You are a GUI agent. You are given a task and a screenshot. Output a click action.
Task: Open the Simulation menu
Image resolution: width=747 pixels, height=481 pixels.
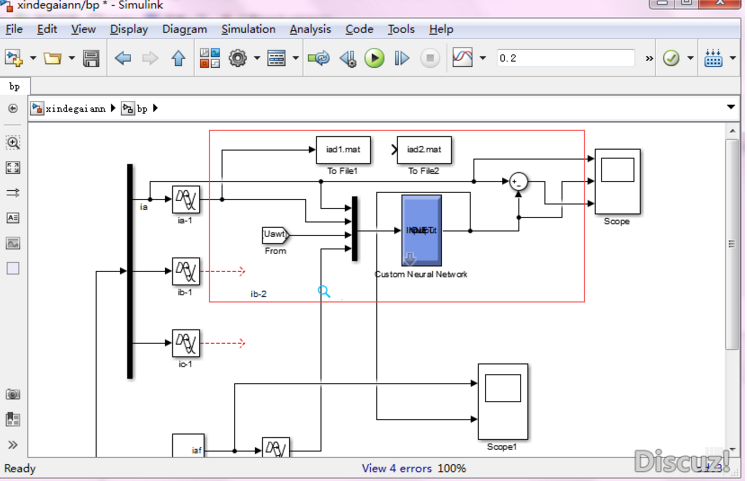248,29
